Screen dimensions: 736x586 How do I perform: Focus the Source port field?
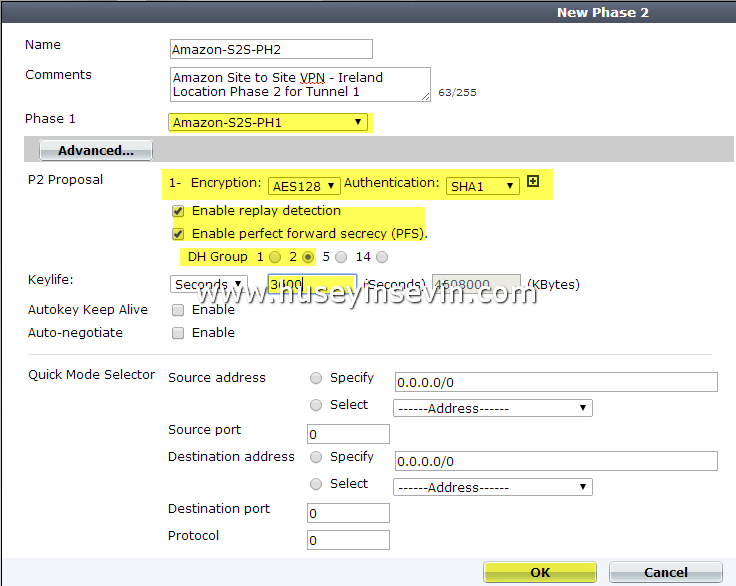tap(348, 434)
